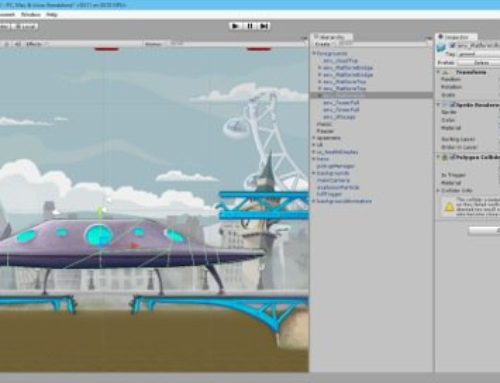Click the Hierarchy search field
This screenshot has height=383, width=500.
point(383,44)
